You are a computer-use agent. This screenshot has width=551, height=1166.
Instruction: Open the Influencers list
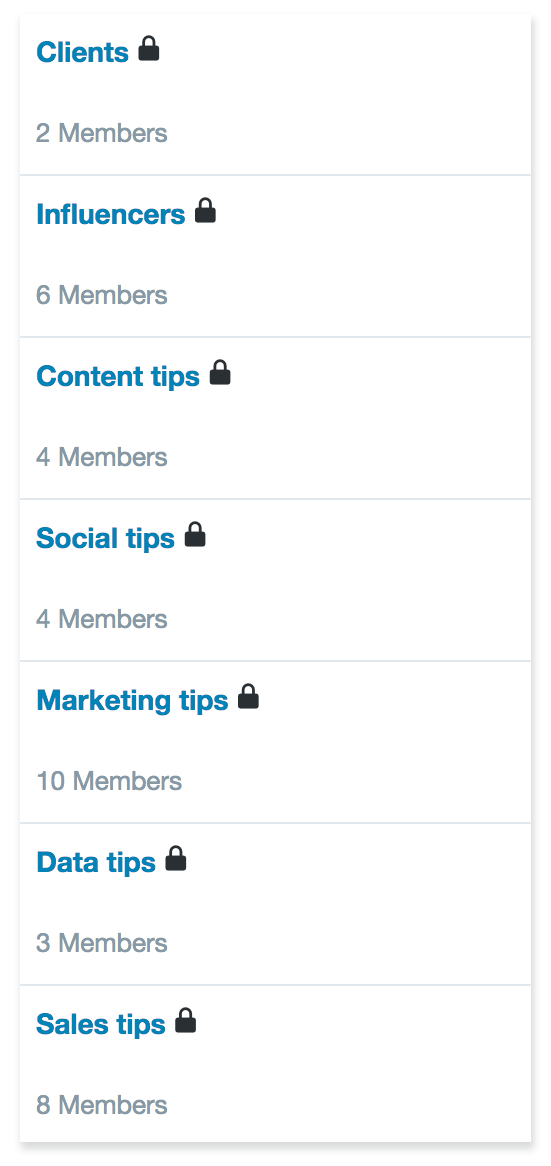pyautogui.click(x=111, y=214)
